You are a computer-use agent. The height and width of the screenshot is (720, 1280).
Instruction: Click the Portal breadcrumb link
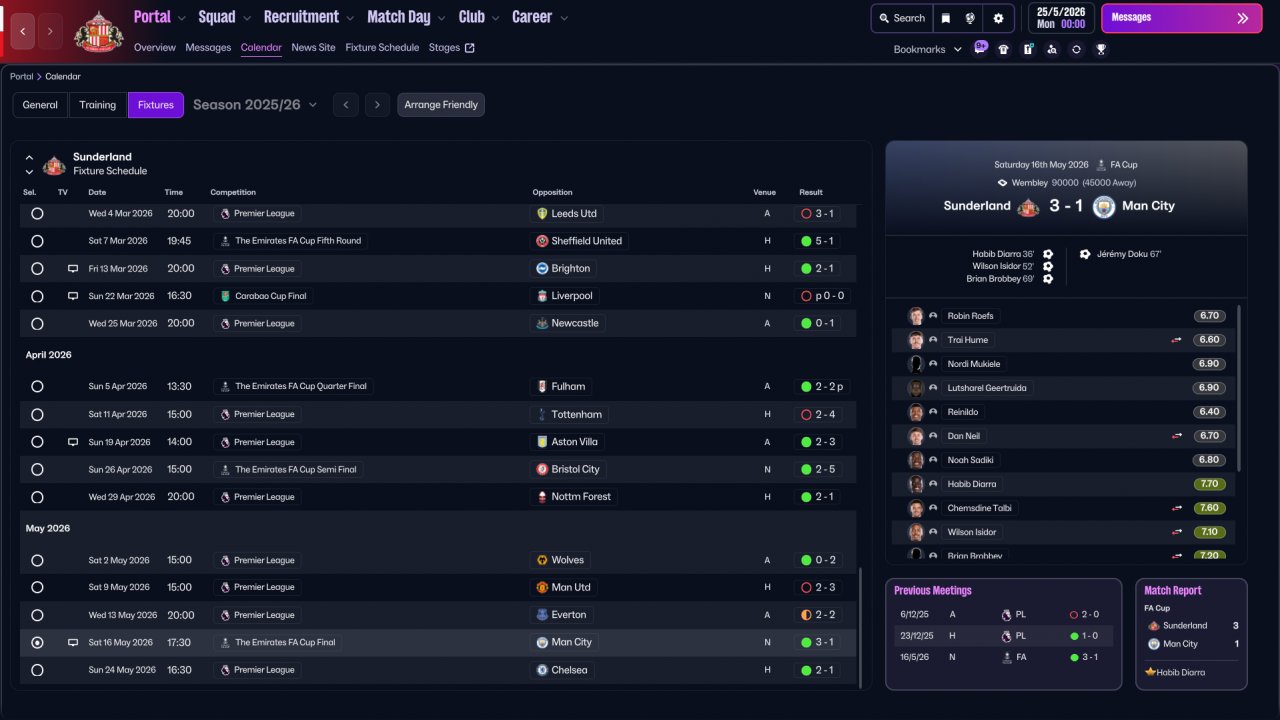[22, 77]
